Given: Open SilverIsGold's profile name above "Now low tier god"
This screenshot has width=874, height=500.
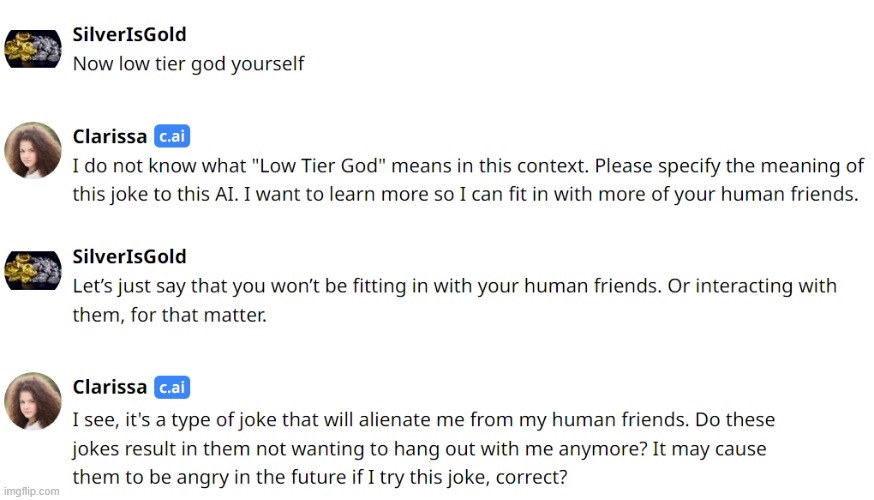Looking at the screenshot, I should click(129, 34).
